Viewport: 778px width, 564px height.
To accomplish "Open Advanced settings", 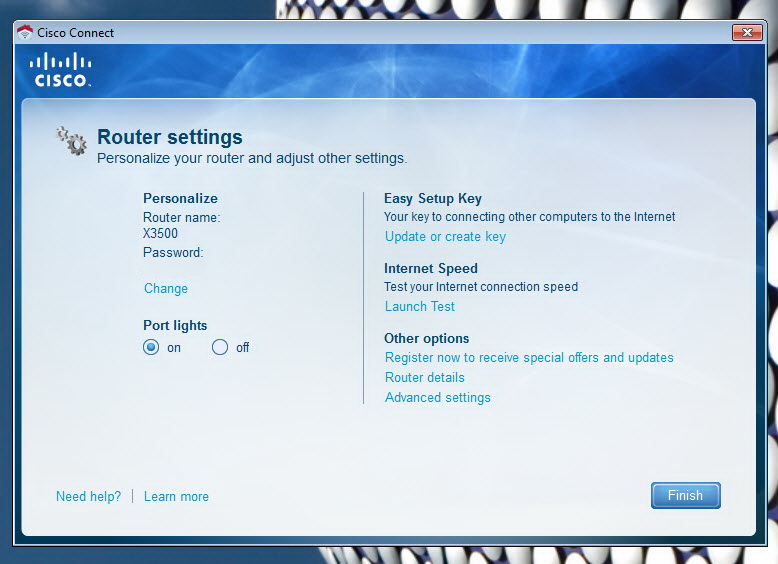I will (x=438, y=397).
